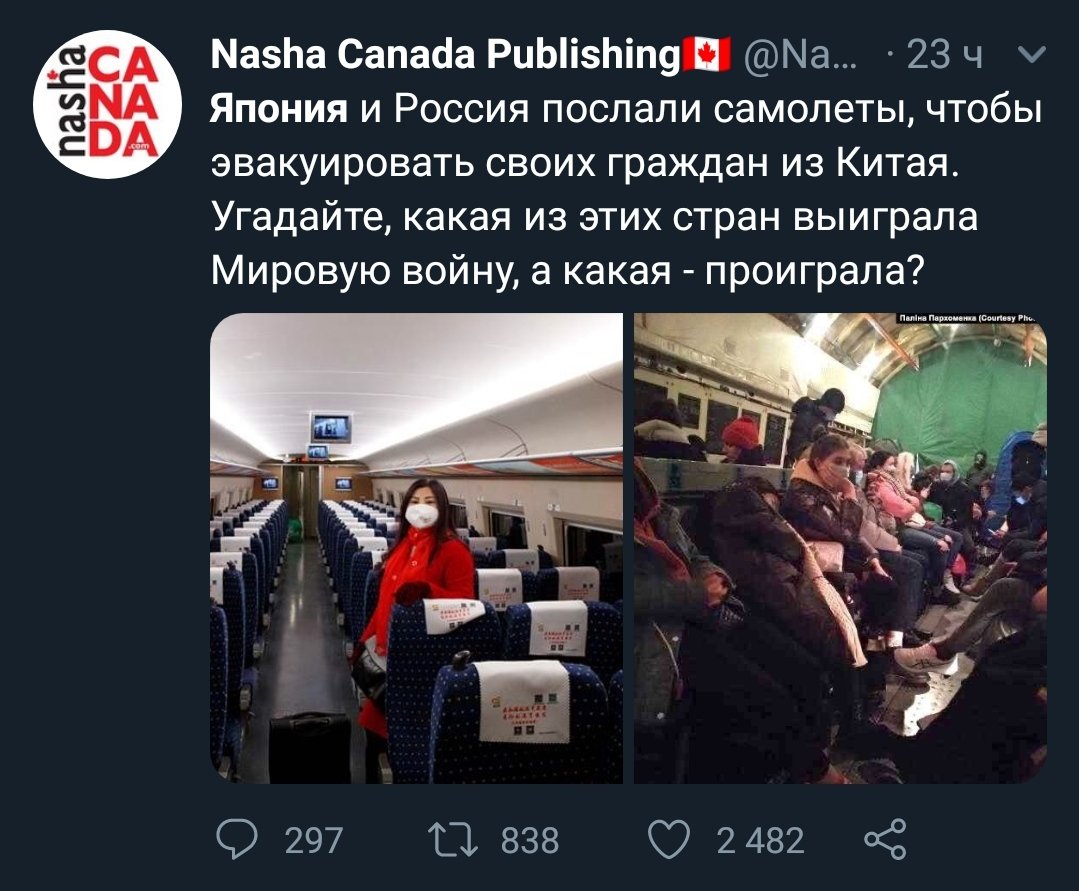The image size is (1079, 891).
Task: Click the 297 replies count
Action: click(314, 841)
